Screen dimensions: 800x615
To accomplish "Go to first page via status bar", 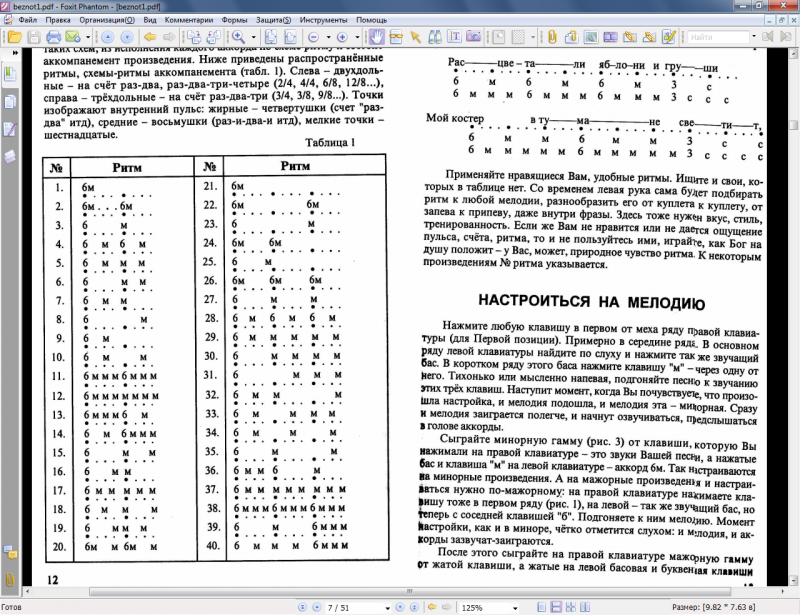I will [x=303, y=607].
